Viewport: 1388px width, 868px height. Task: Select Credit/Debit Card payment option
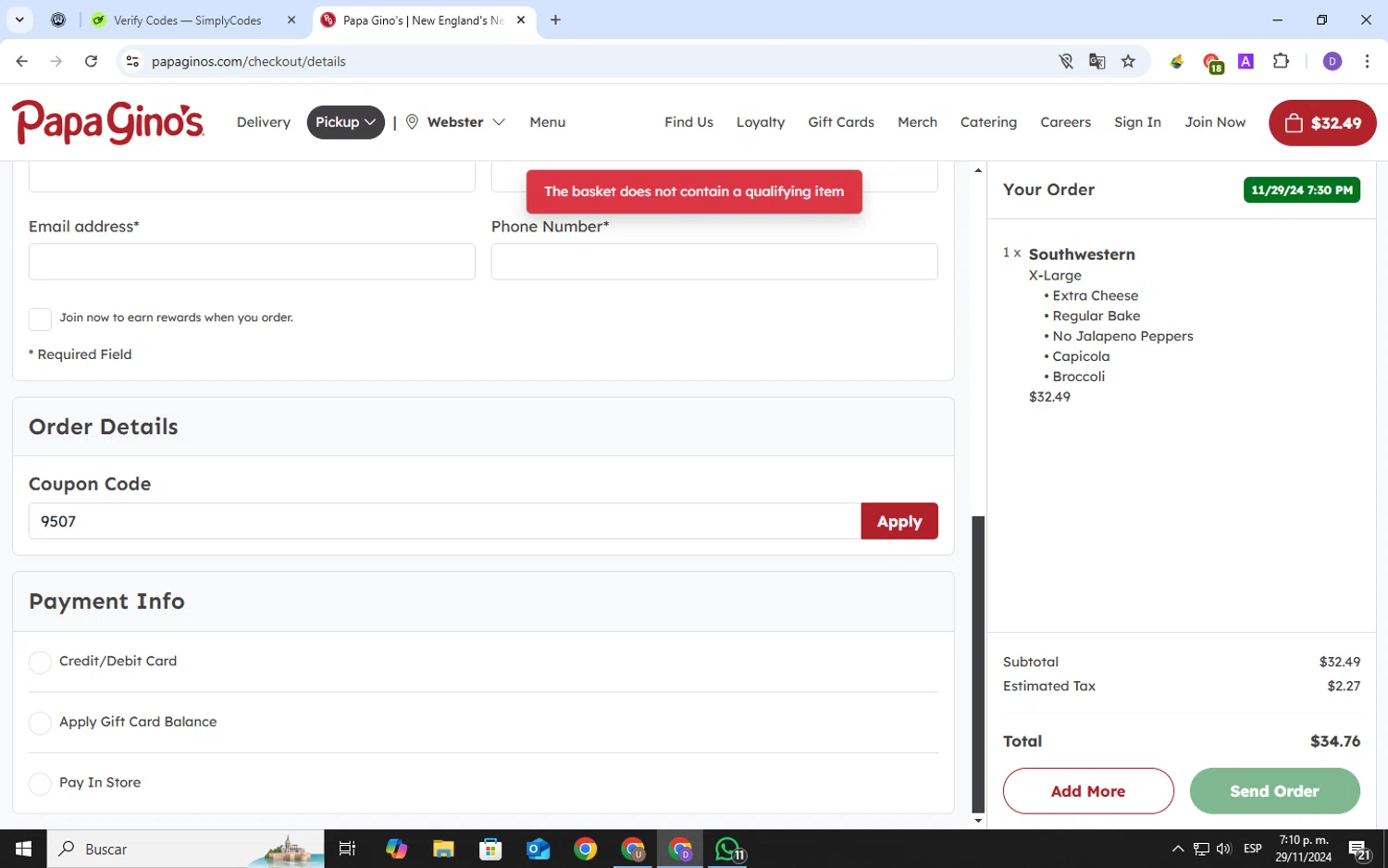[40, 663]
